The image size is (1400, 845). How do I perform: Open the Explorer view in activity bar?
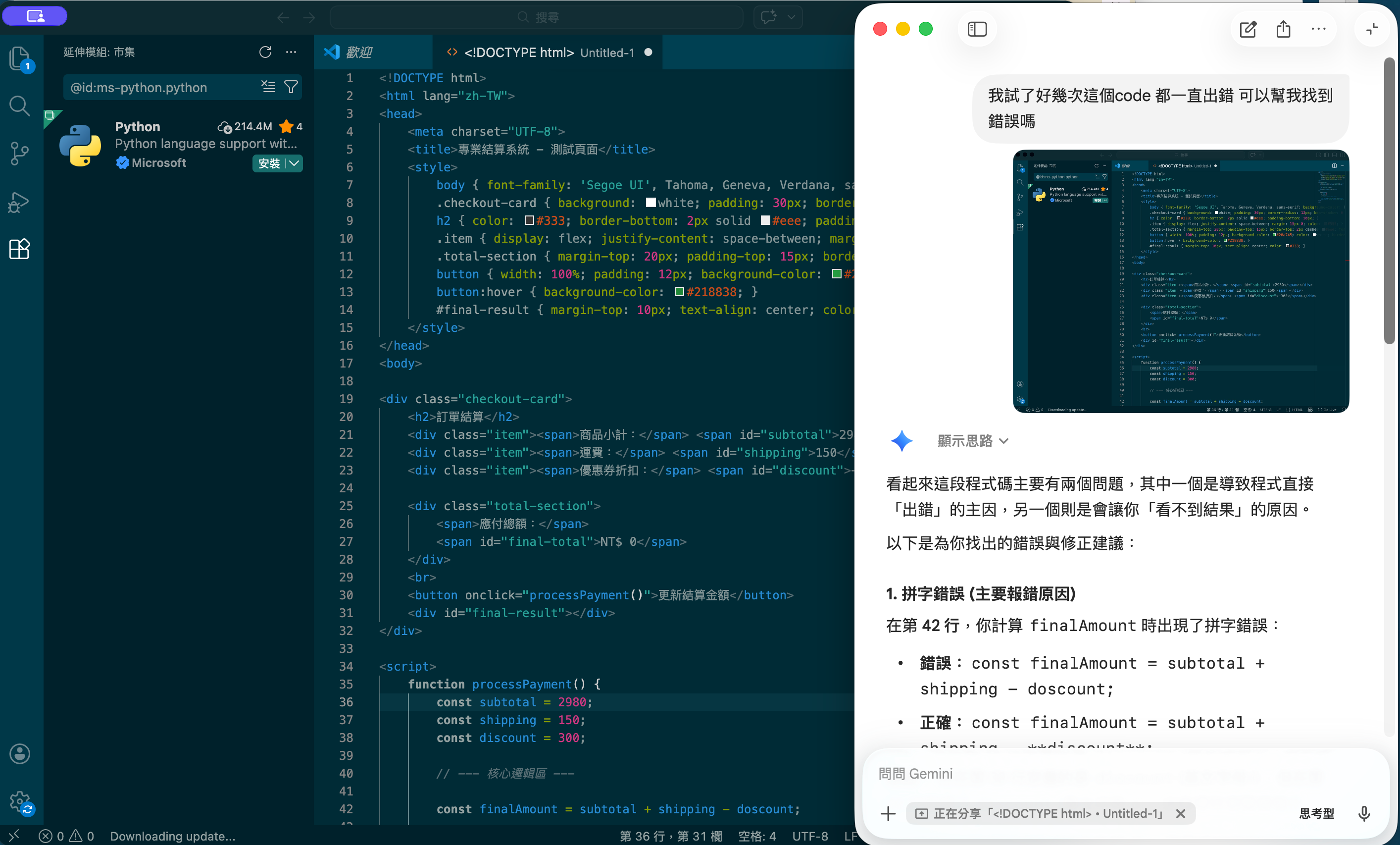[20, 58]
